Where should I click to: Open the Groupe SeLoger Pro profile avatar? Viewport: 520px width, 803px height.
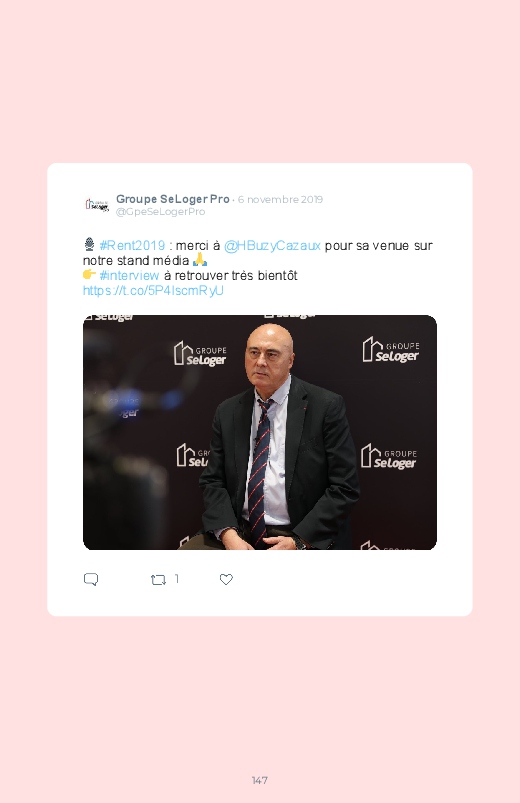97,205
